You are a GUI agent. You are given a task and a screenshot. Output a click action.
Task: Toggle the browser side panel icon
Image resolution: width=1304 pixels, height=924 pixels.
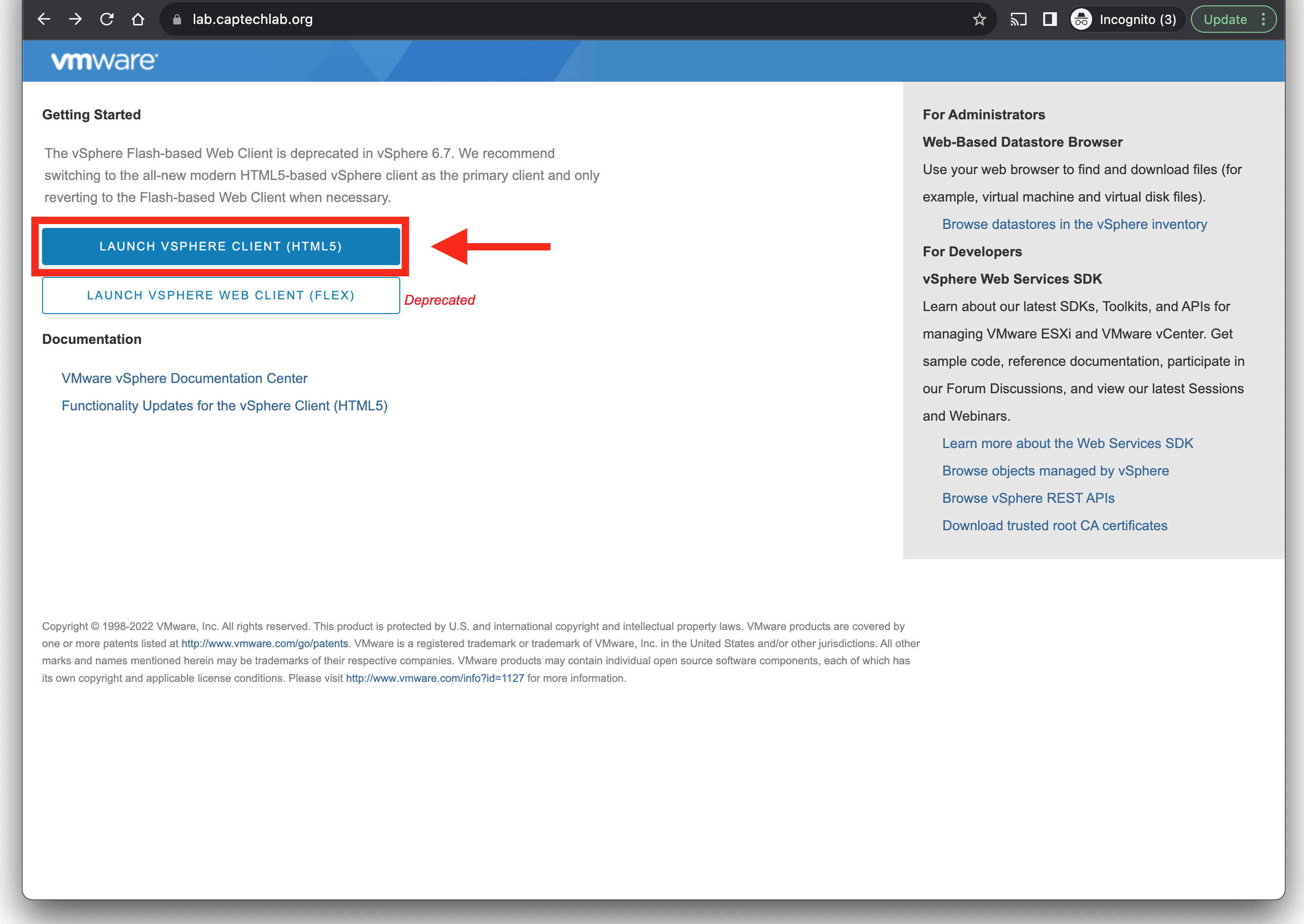(1050, 20)
